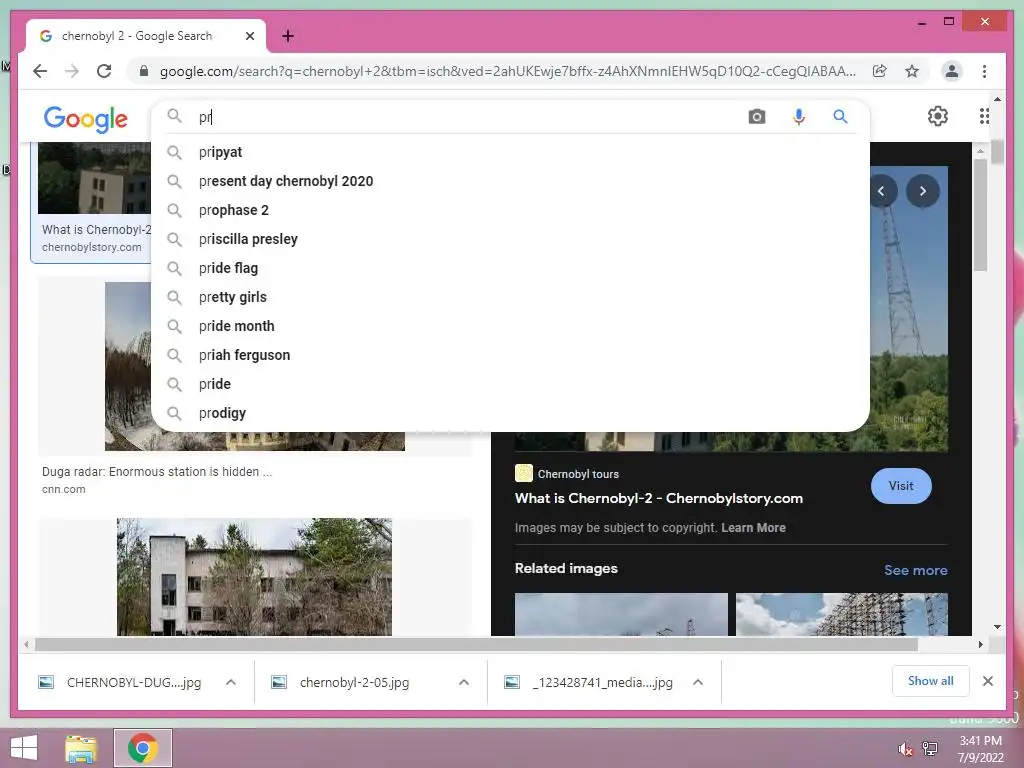Expand options for _123428741_media...jpg download
This screenshot has width=1024, height=768.
tap(697, 682)
